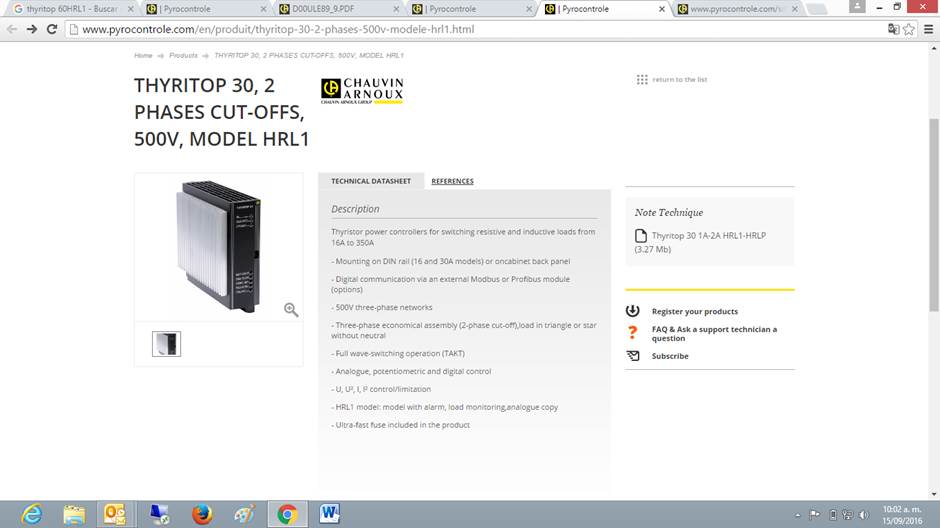Viewport: 940px width, 528px height.
Task: Click the Products breadcrumb link
Action: pos(183,55)
